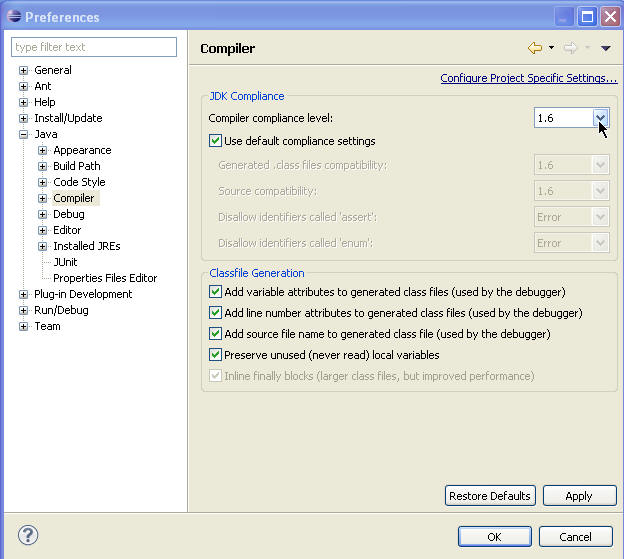624x559 pixels.
Task: Open the preferences page view menu triangle
Action: tap(605, 48)
